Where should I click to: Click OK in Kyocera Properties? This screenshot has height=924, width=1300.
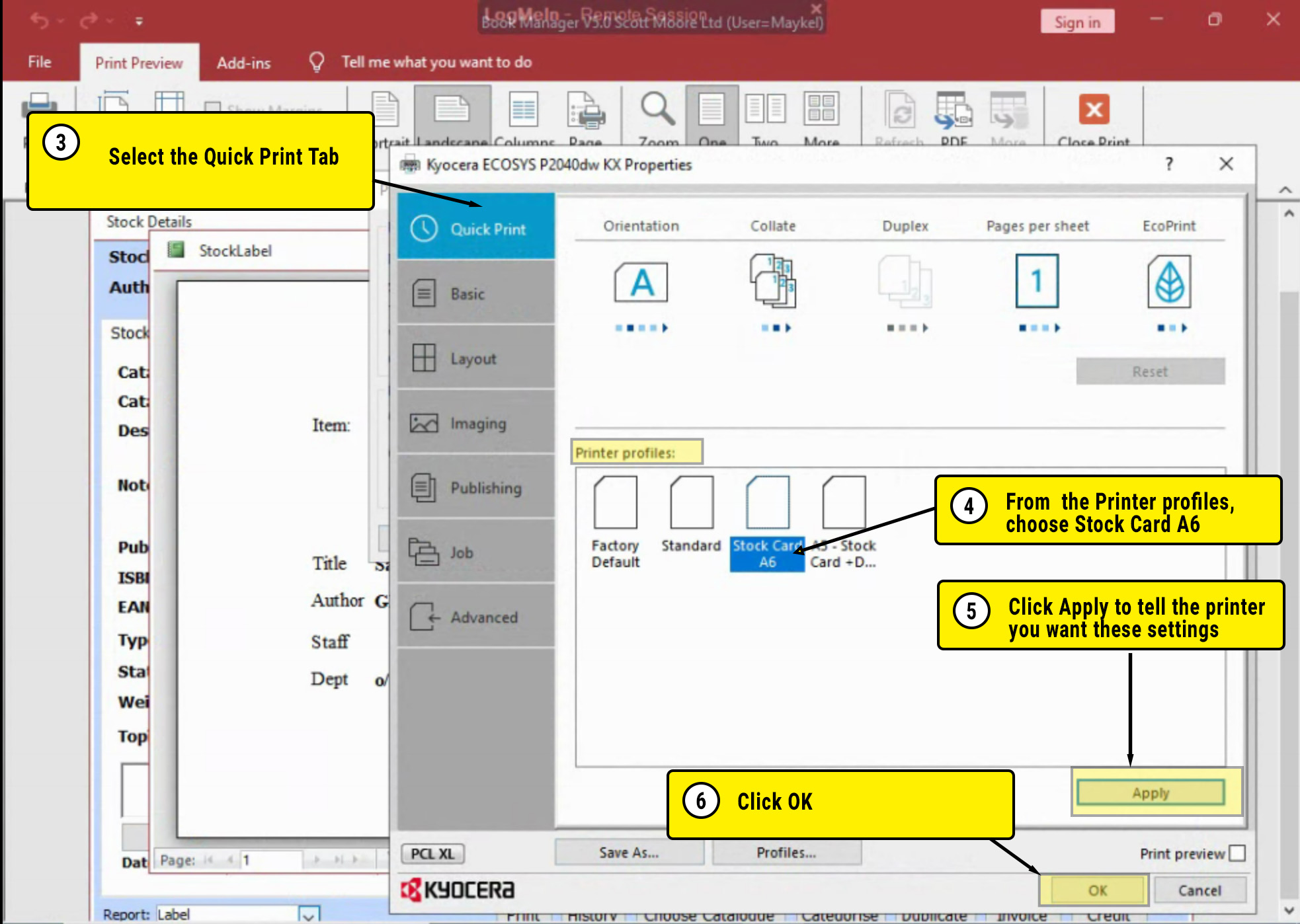coord(1097,890)
